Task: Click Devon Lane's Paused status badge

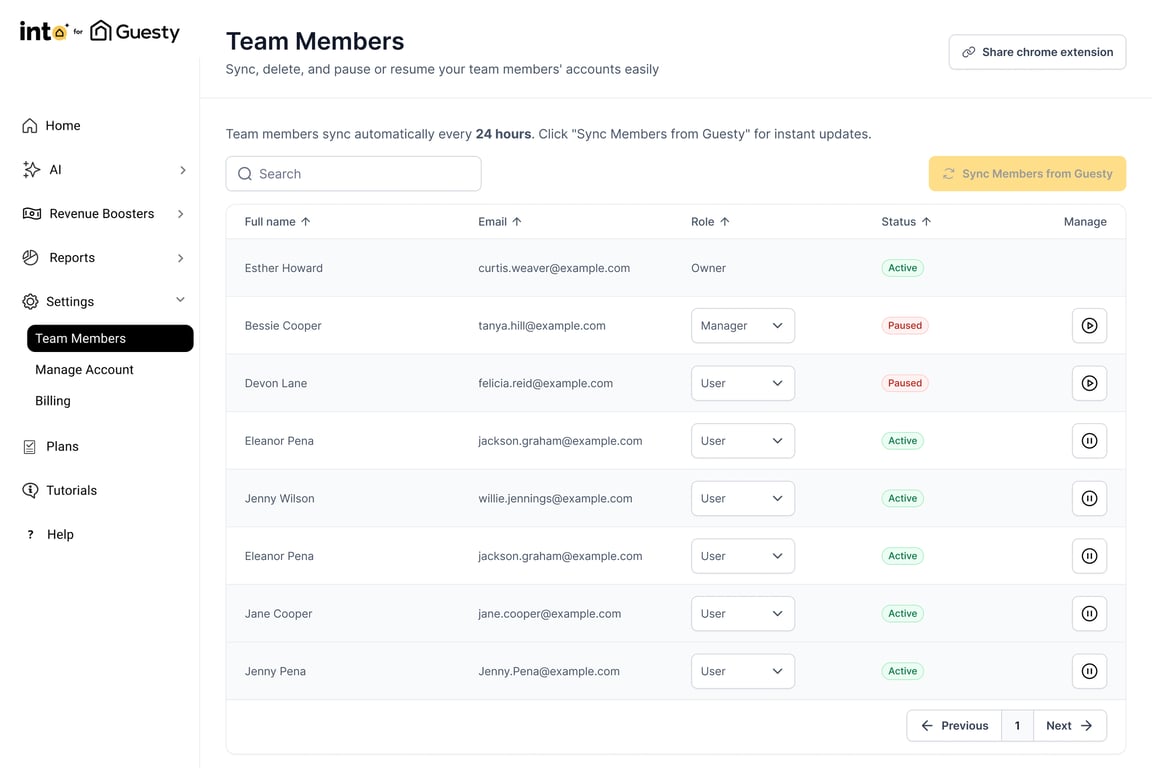Action: tap(904, 383)
